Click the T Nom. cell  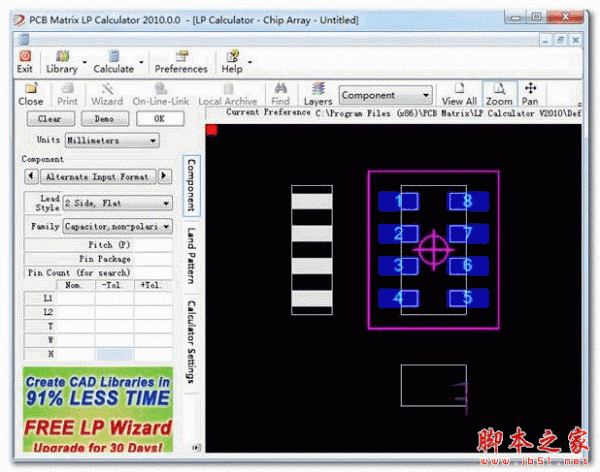(x=75, y=326)
